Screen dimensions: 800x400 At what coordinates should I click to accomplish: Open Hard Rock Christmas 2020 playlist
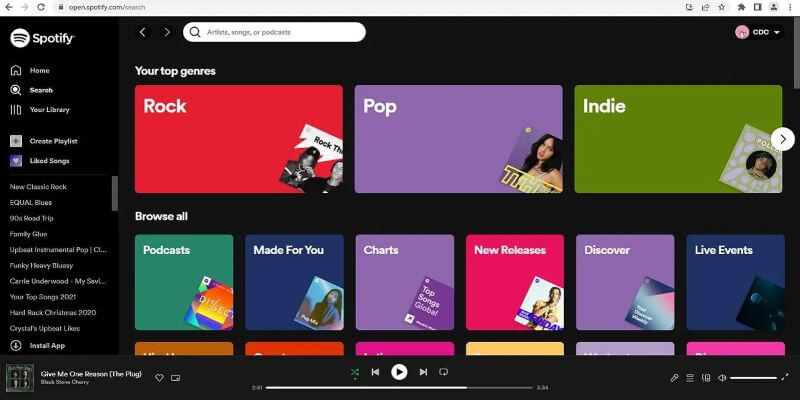click(x=53, y=313)
